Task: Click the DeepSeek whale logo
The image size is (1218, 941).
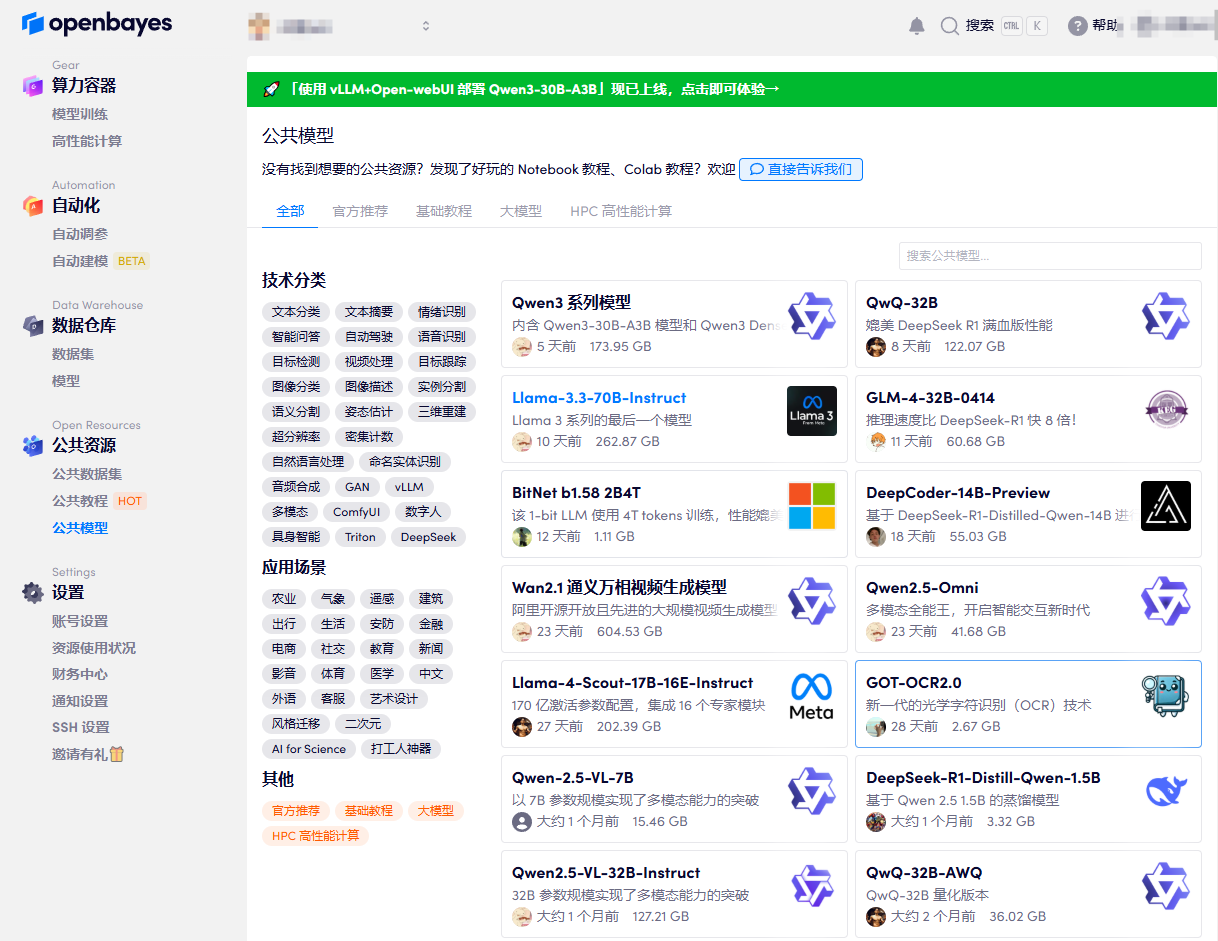Action: point(1166,791)
